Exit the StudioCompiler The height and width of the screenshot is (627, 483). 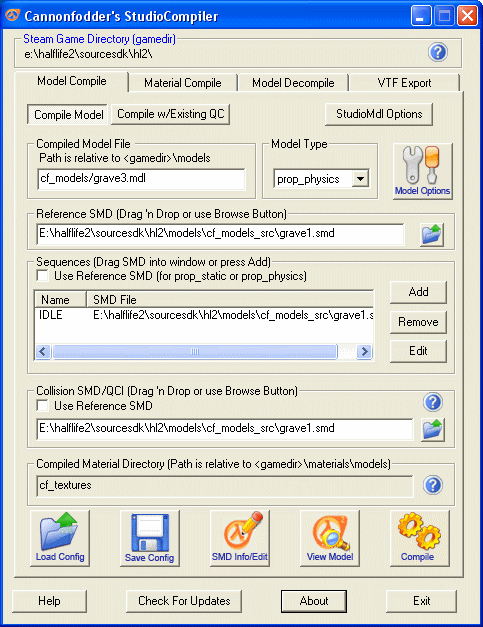[x=421, y=601]
